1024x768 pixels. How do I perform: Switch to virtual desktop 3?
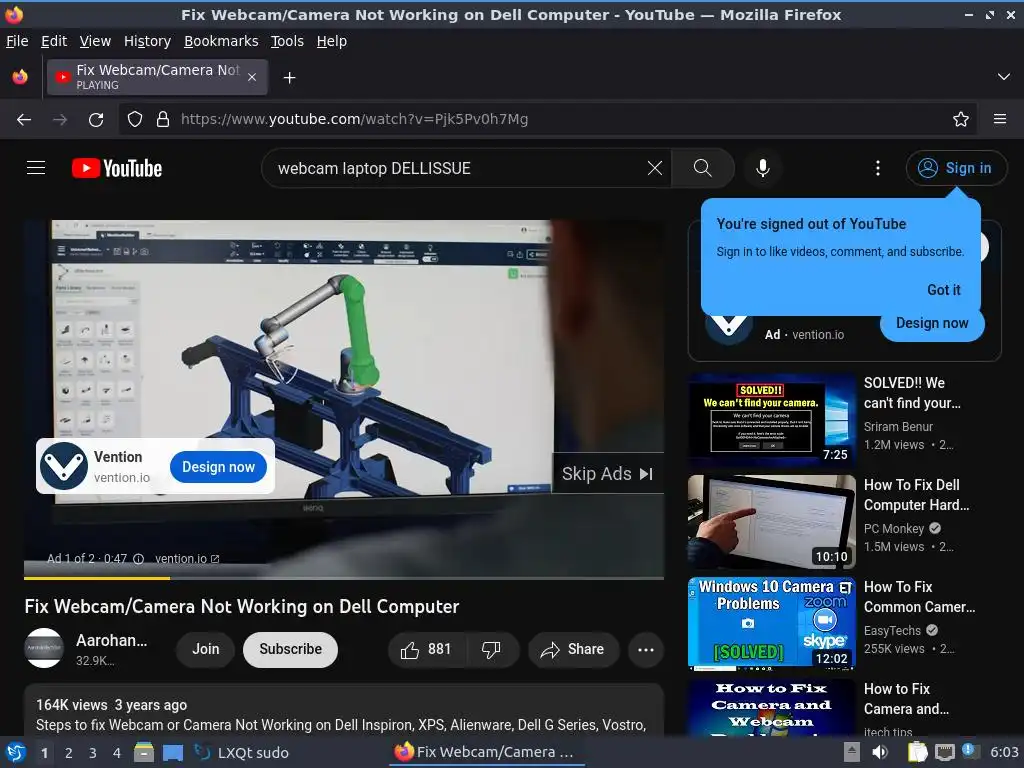click(x=92, y=753)
